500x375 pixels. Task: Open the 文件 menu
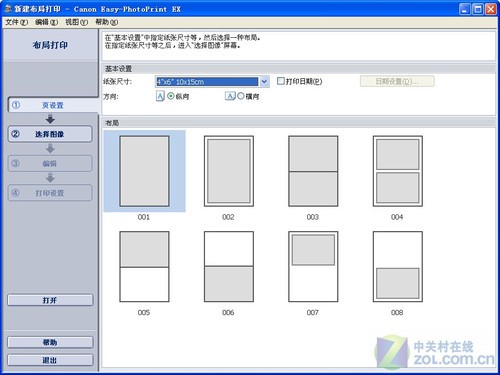tap(16, 22)
